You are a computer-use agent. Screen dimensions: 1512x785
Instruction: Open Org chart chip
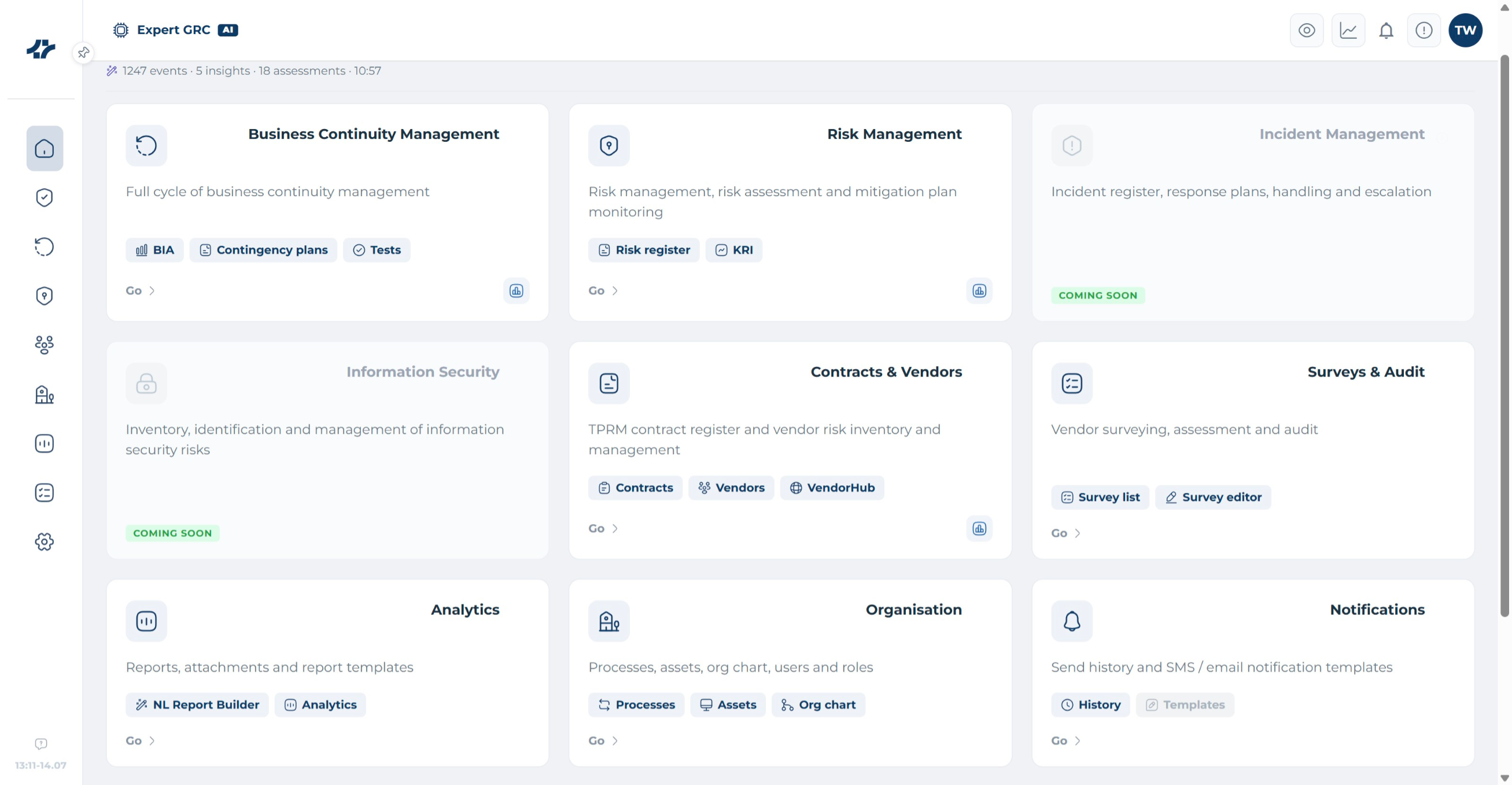[x=818, y=705]
